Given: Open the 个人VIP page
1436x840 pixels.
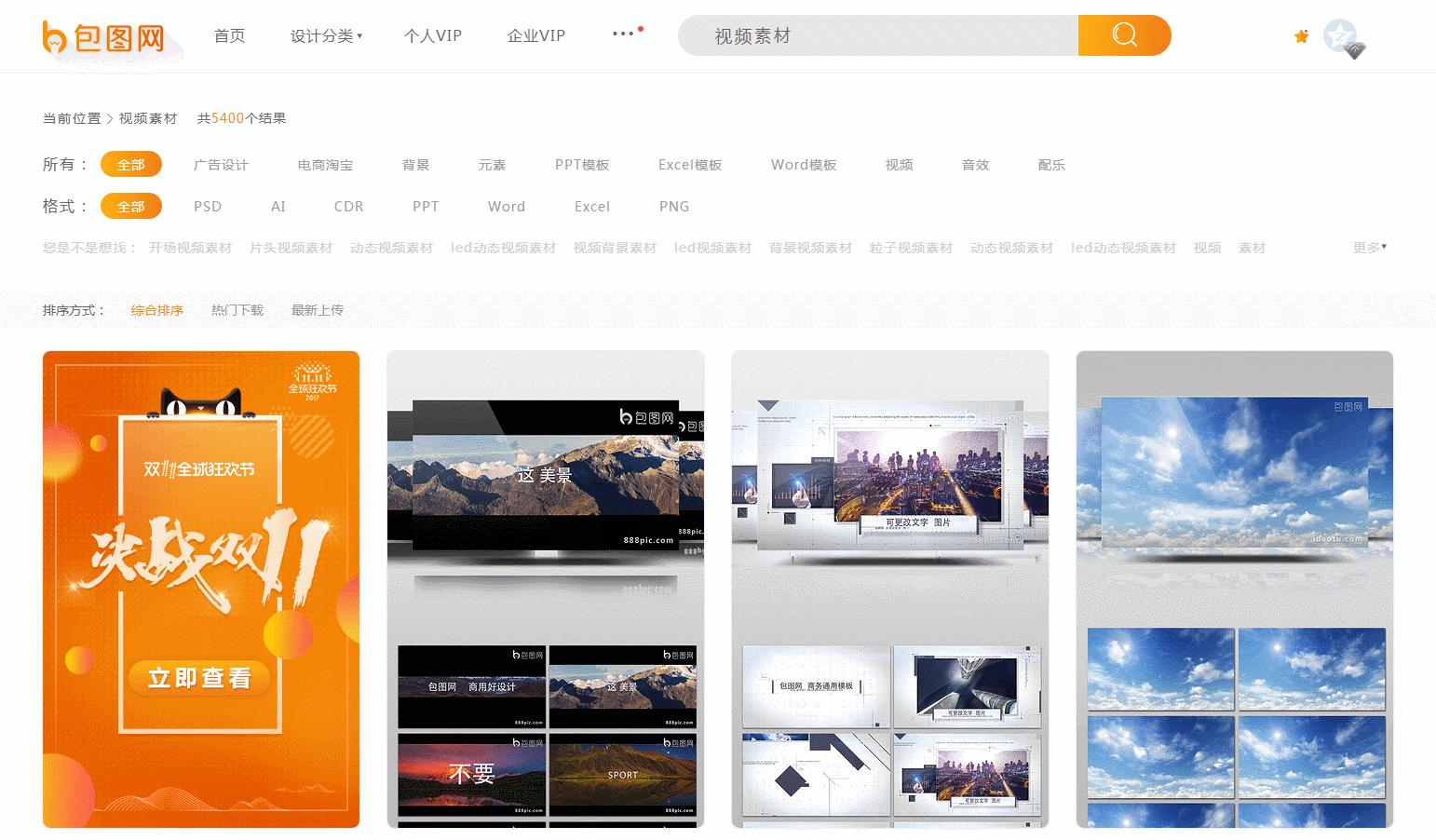Looking at the screenshot, I should pyautogui.click(x=433, y=35).
